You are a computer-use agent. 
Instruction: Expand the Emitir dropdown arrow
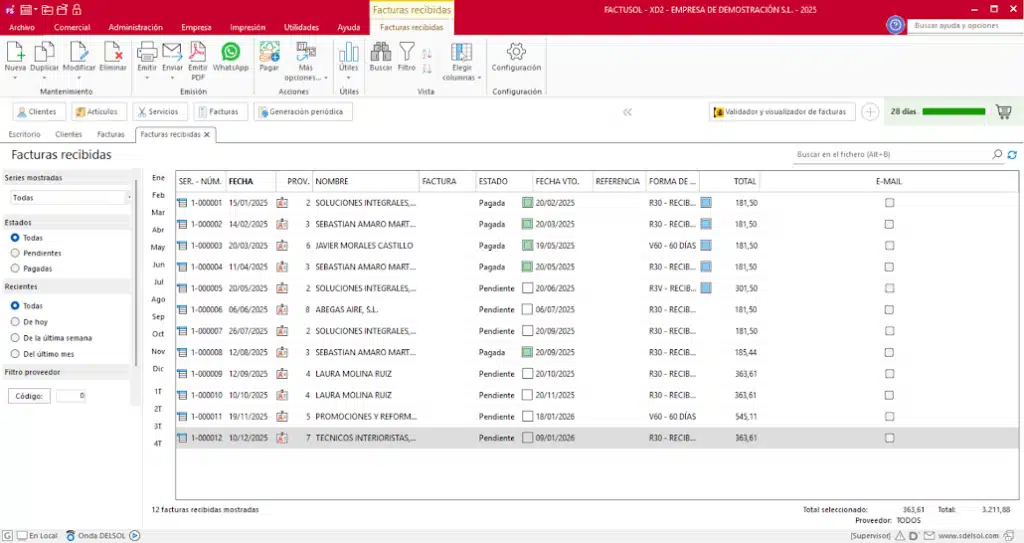[x=147, y=78]
